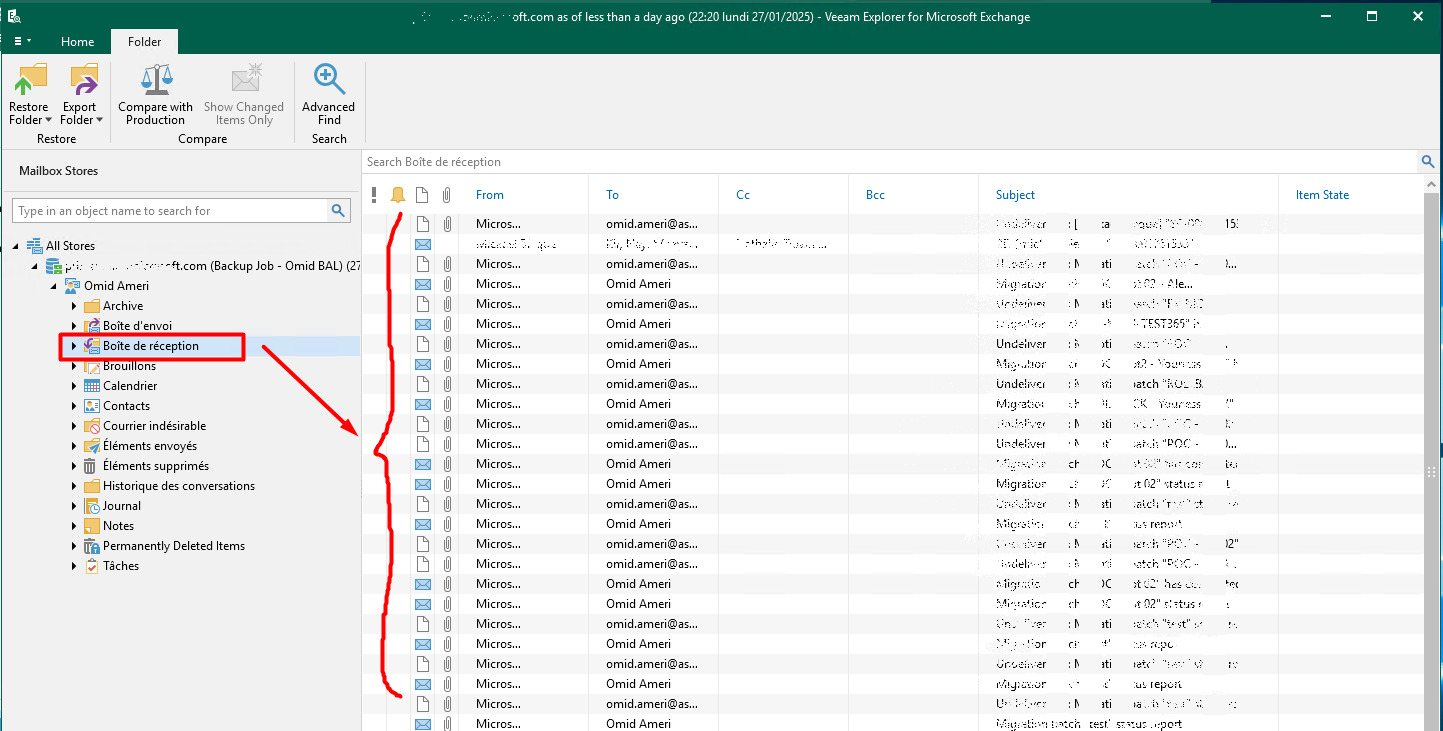
Task: Collapse the All Stores tree node
Action: [x=17, y=246]
